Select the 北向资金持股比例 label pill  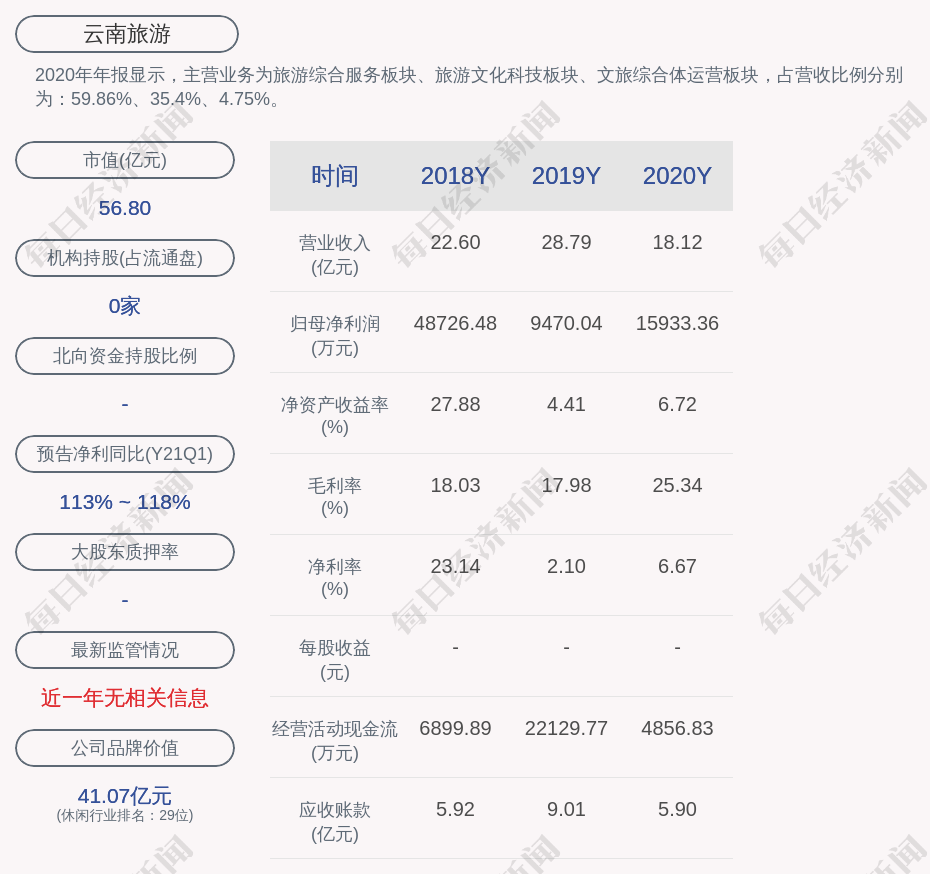[x=125, y=356]
